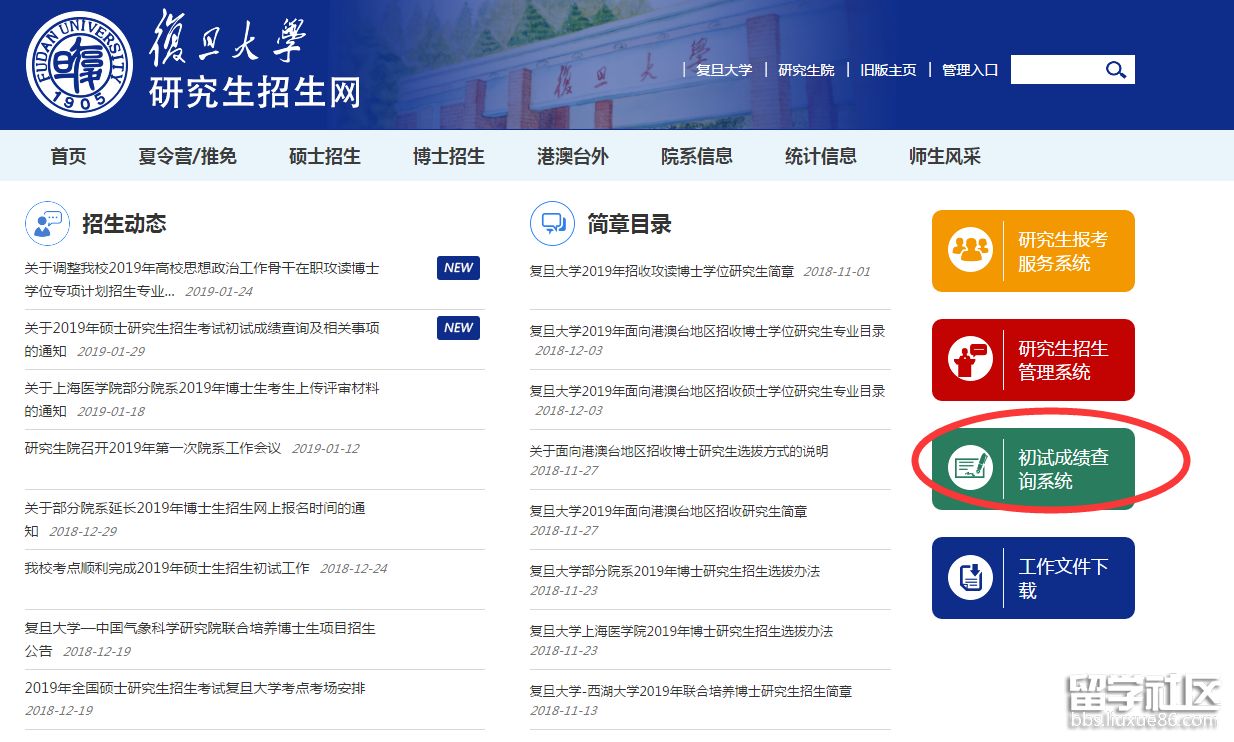Image resolution: width=1234 pixels, height=742 pixels.
Task: Open 院系信息 from the navigation bar
Action: tap(696, 156)
